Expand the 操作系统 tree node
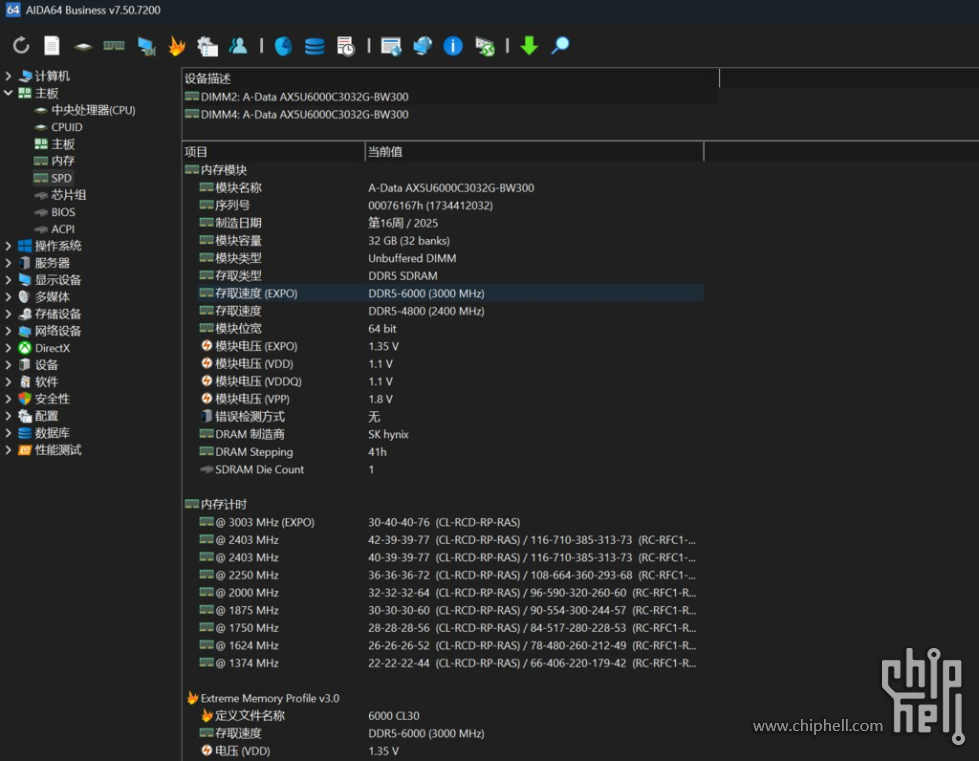 click(8, 246)
